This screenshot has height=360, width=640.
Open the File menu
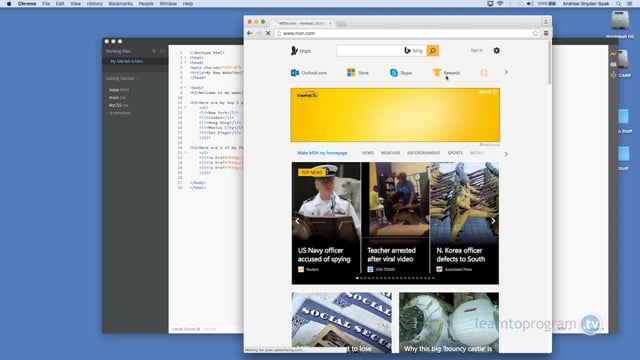click(46, 4)
